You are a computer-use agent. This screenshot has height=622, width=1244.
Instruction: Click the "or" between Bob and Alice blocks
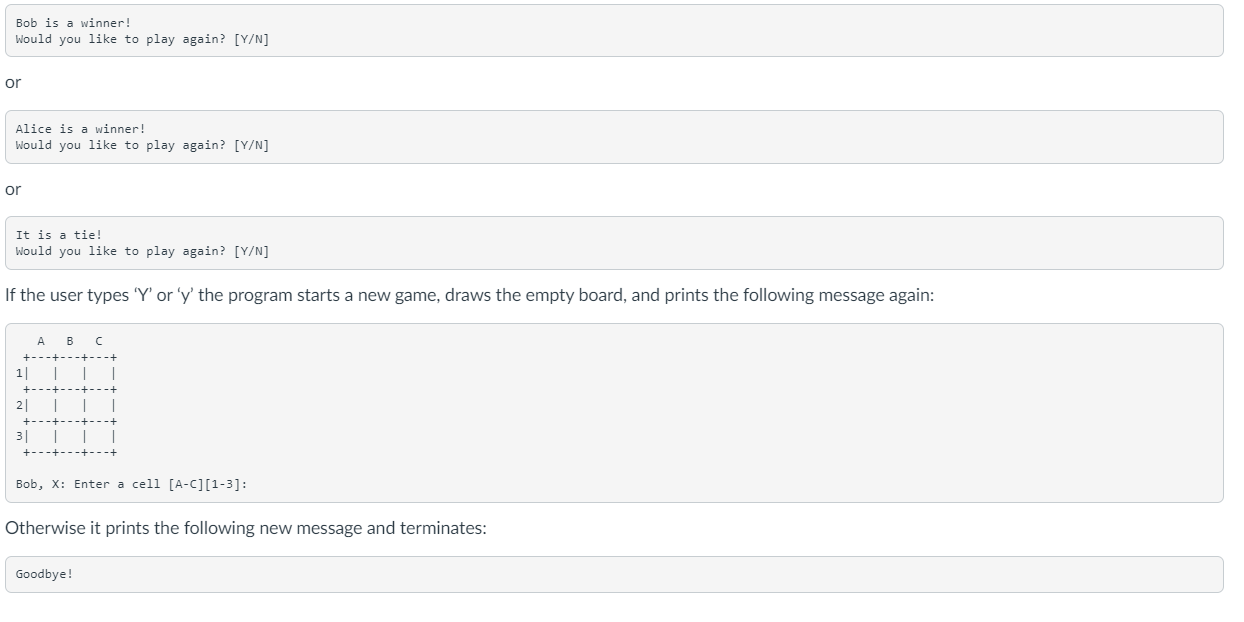(13, 83)
